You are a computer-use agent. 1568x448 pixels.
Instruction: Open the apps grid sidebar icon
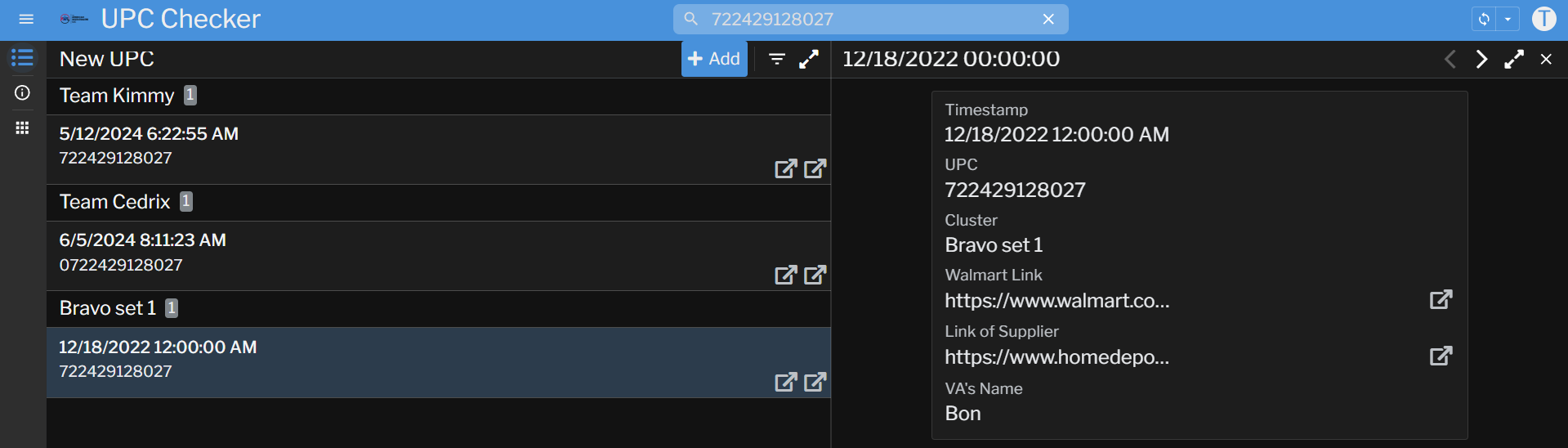pos(22,128)
